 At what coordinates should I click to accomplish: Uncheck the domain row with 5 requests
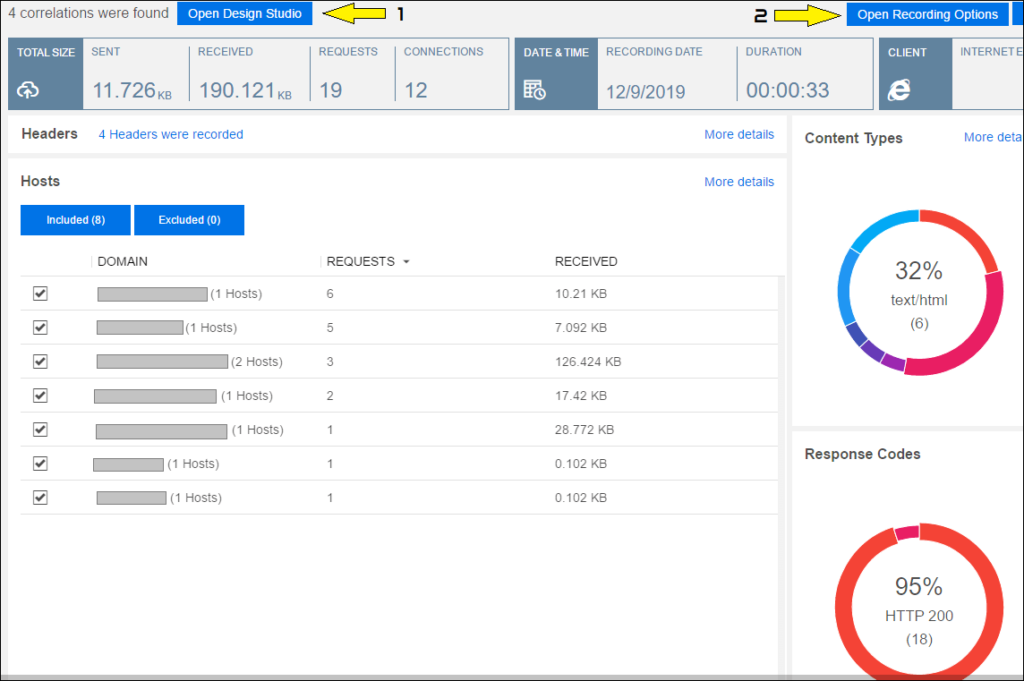[40, 328]
